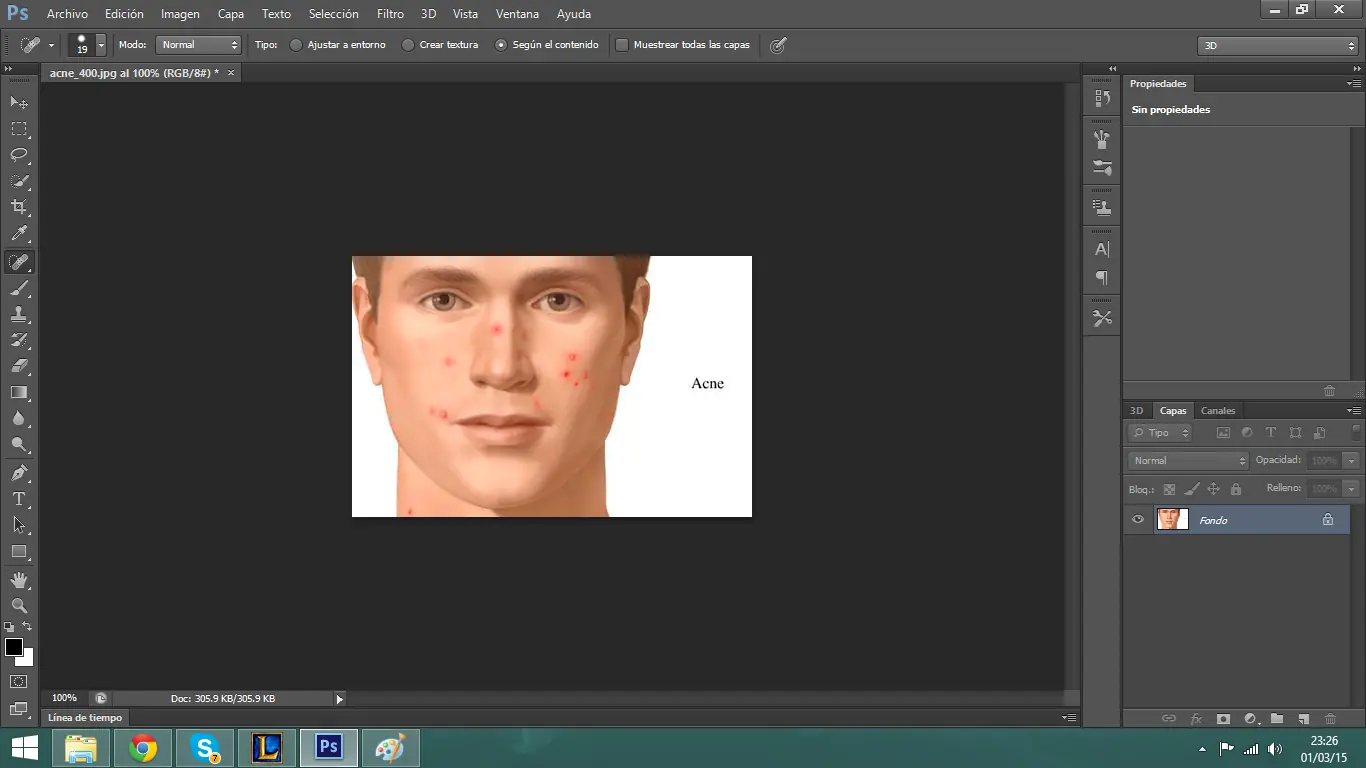The width and height of the screenshot is (1366, 768).
Task: Open History panel icon in collapsed dock
Action: click(1102, 98)
